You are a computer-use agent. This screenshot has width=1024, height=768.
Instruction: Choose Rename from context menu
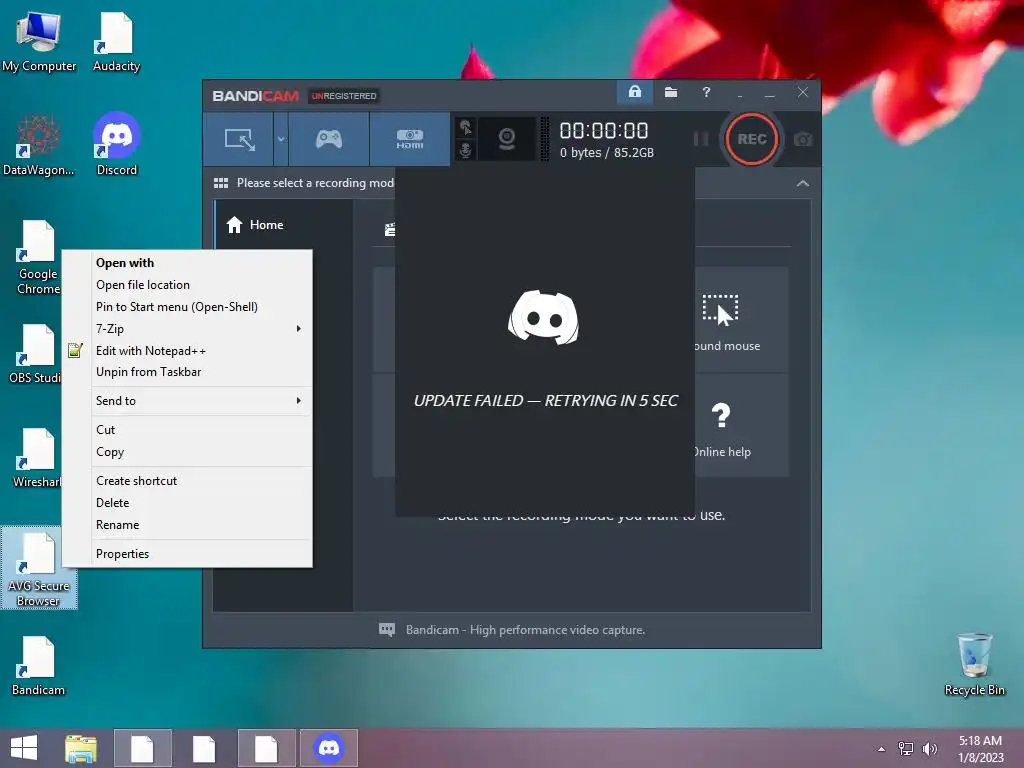coord(187,525)
